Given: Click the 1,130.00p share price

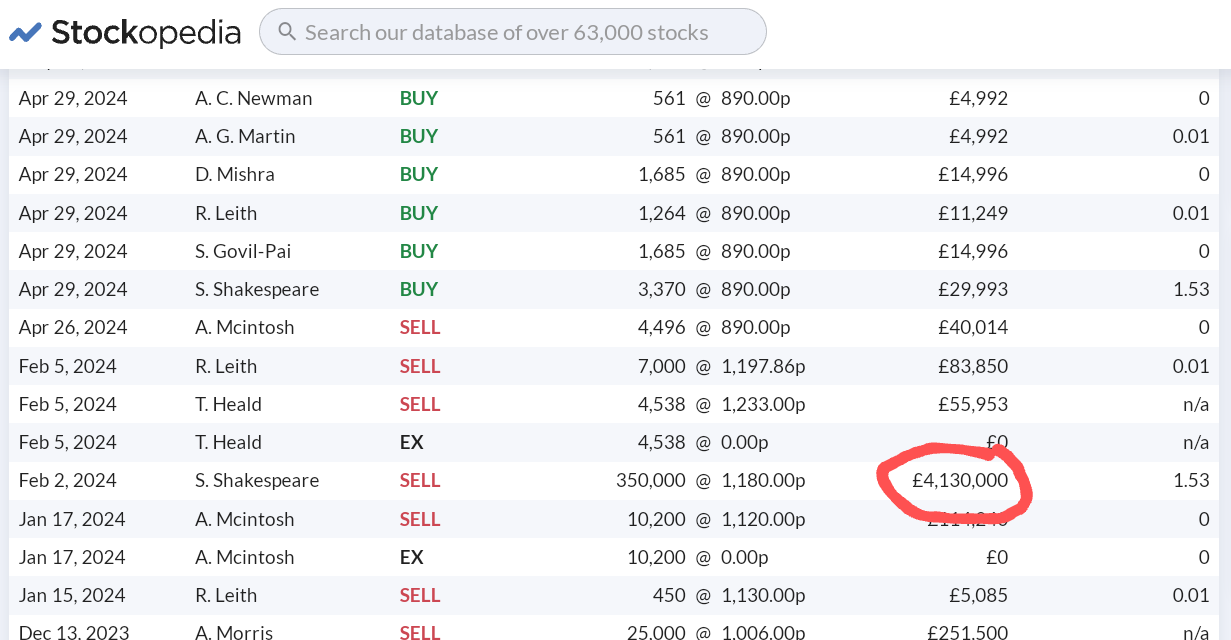Looking at the screenshot, I should tap(763, 595).
